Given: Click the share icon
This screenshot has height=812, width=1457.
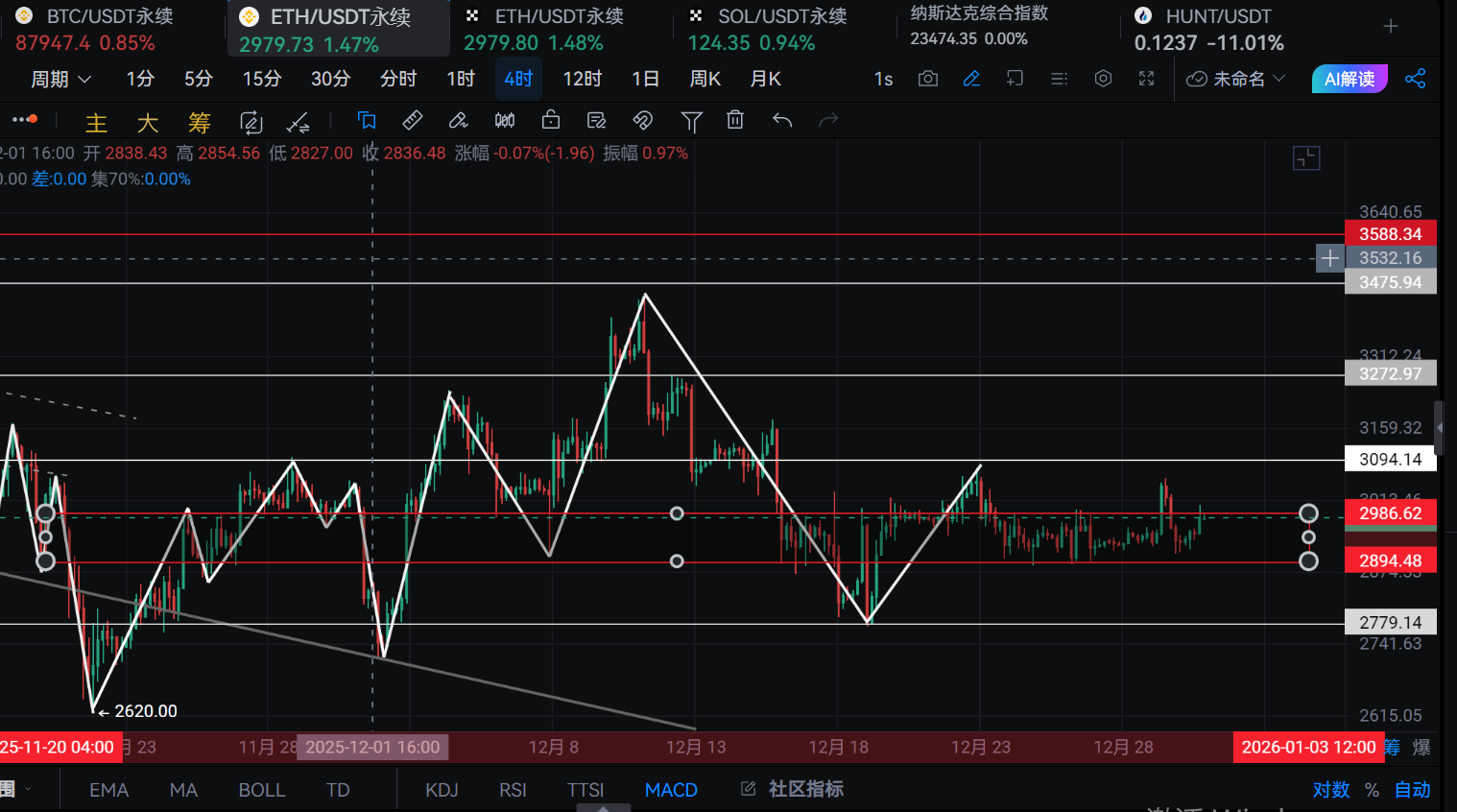Looking at the screenshot, I should tap(1415, 79).
